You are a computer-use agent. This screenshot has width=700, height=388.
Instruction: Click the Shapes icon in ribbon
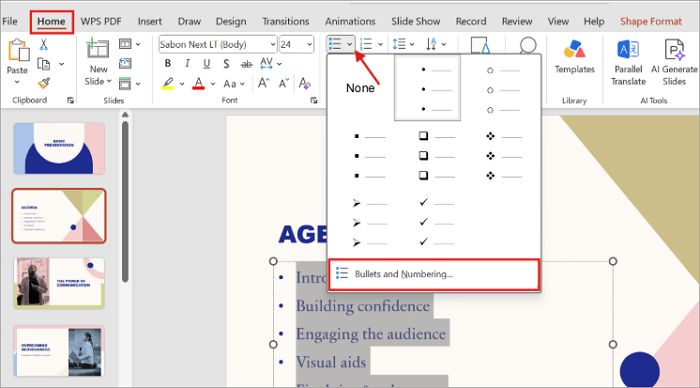(x=480, y=45)
